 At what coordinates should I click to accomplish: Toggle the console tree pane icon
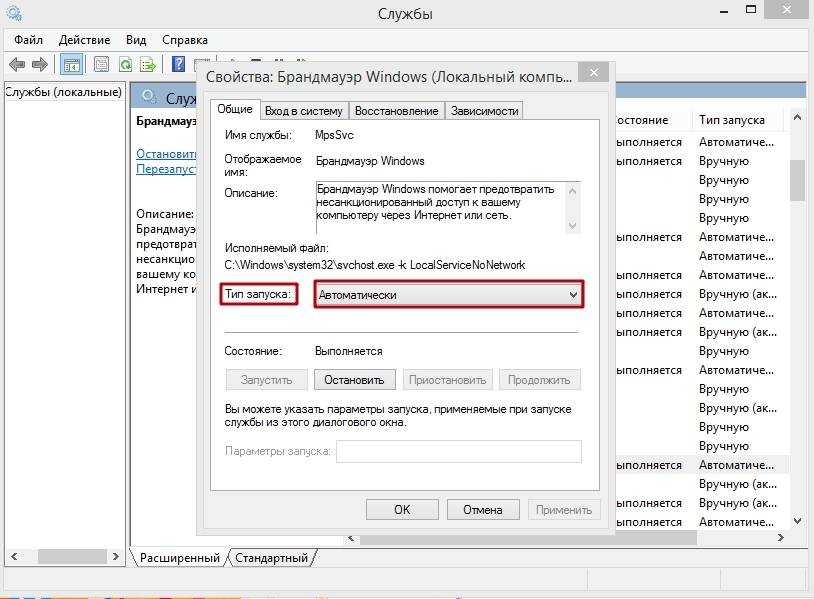(71, 65)
